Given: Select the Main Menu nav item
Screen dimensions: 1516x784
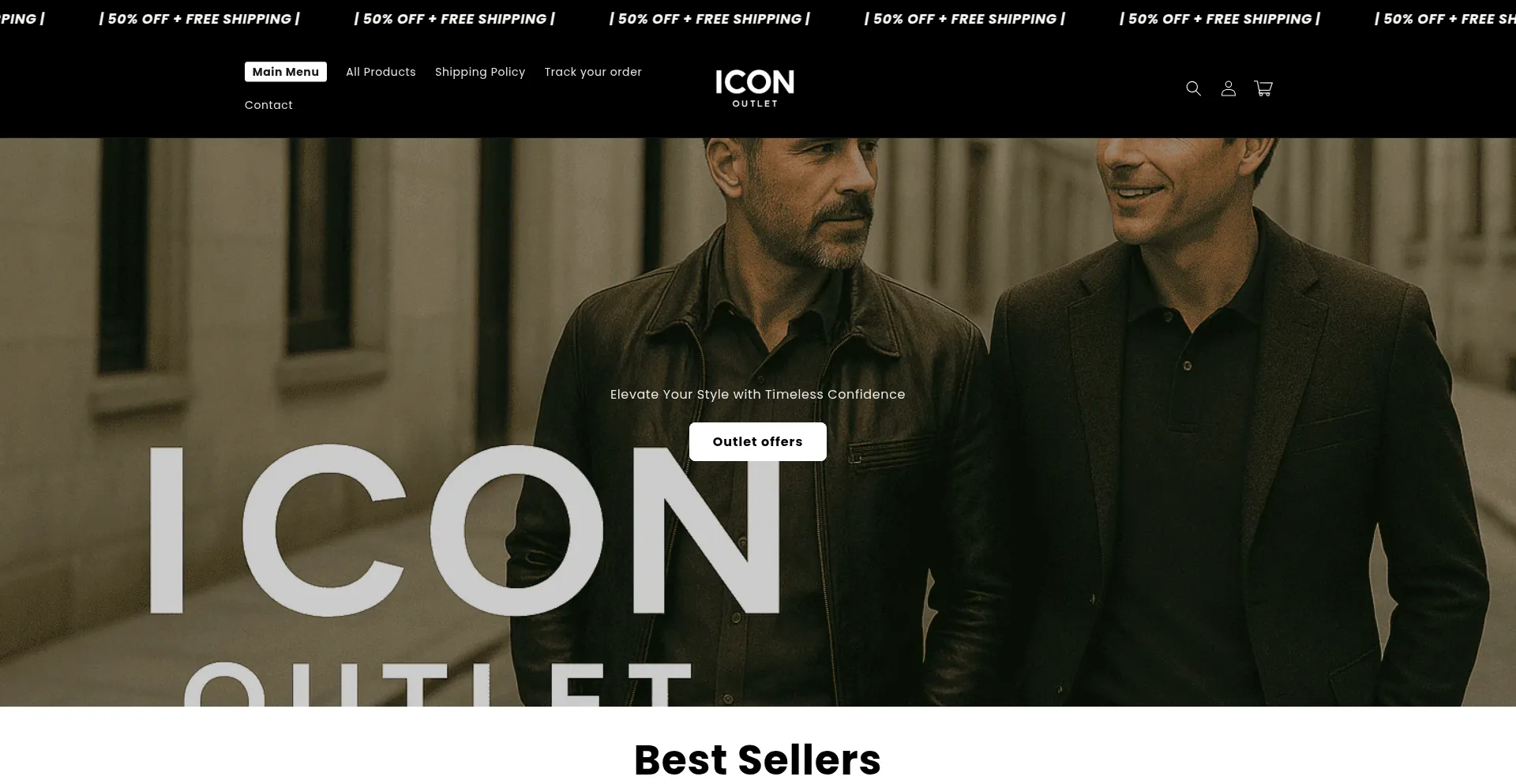Looking at the screenshot, I should (x=286, y=72).
